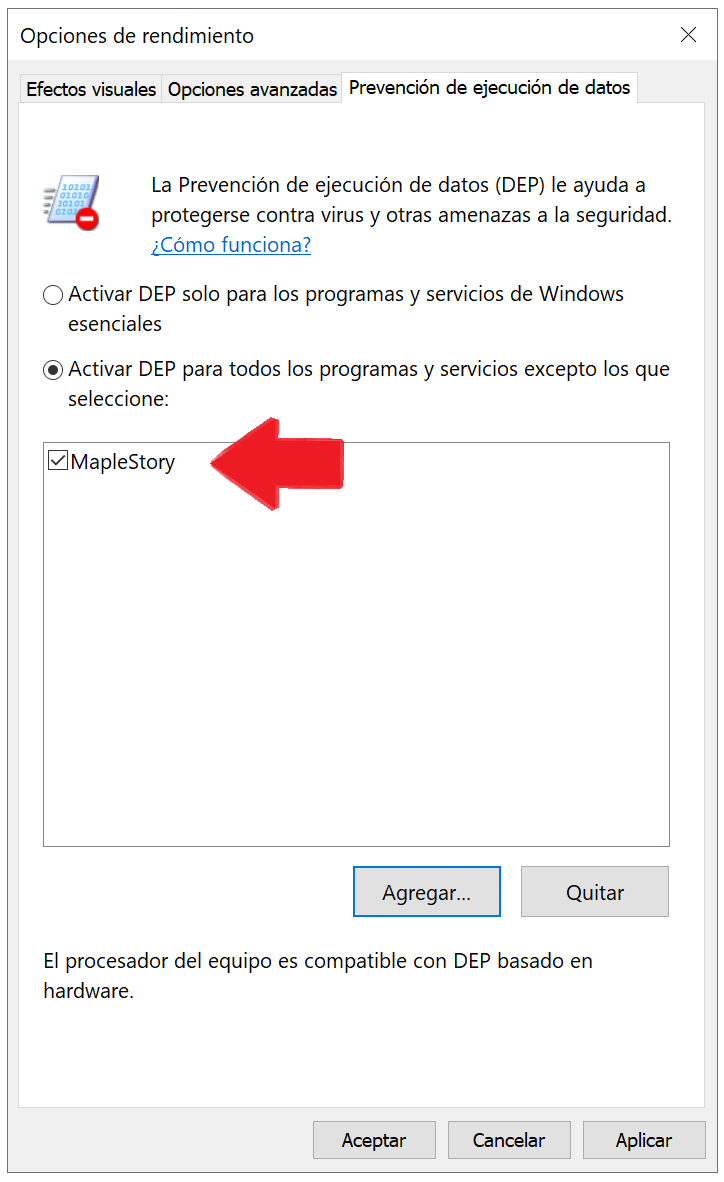Select DEP only for essential Windows programs
The width and height of the screenshot is (724, 1182).
pyautogui.click(x=53, y=295)
